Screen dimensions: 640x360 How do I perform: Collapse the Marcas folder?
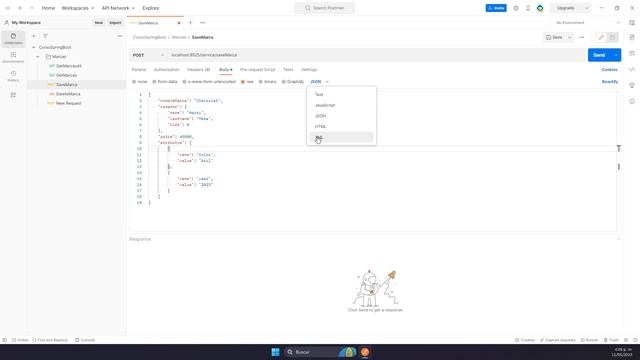click(38, 57)
